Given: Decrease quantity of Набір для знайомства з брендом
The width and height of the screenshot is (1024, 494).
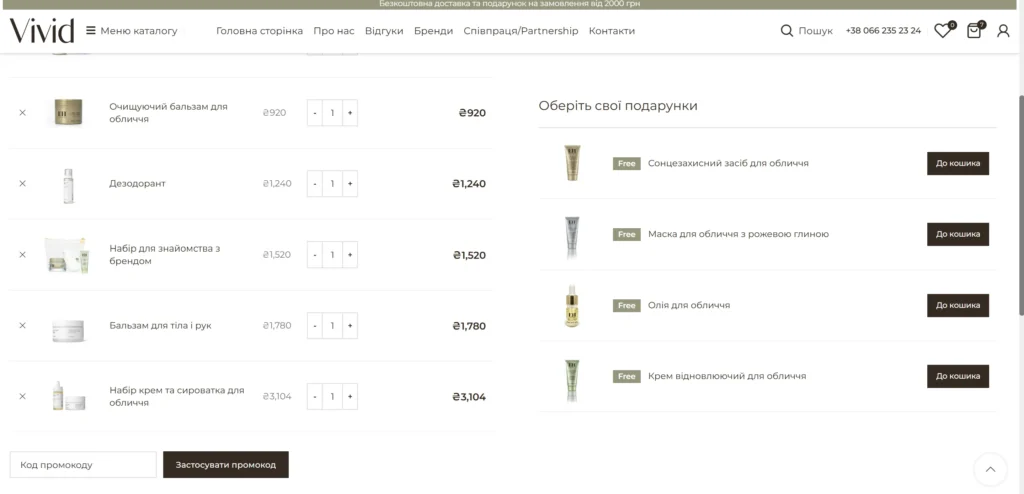Looking at the screenshot, I should pyautogui.click(x=315, y=255).
